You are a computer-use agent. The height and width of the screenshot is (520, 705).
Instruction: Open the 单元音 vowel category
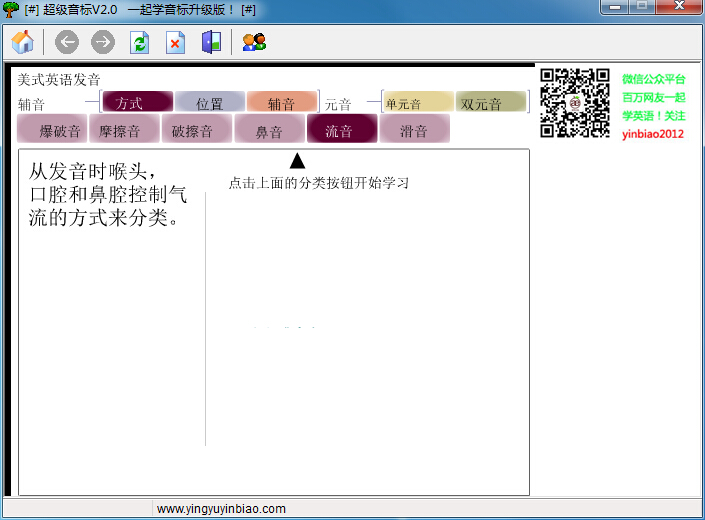pyautogui.click(x=417, y=102)
